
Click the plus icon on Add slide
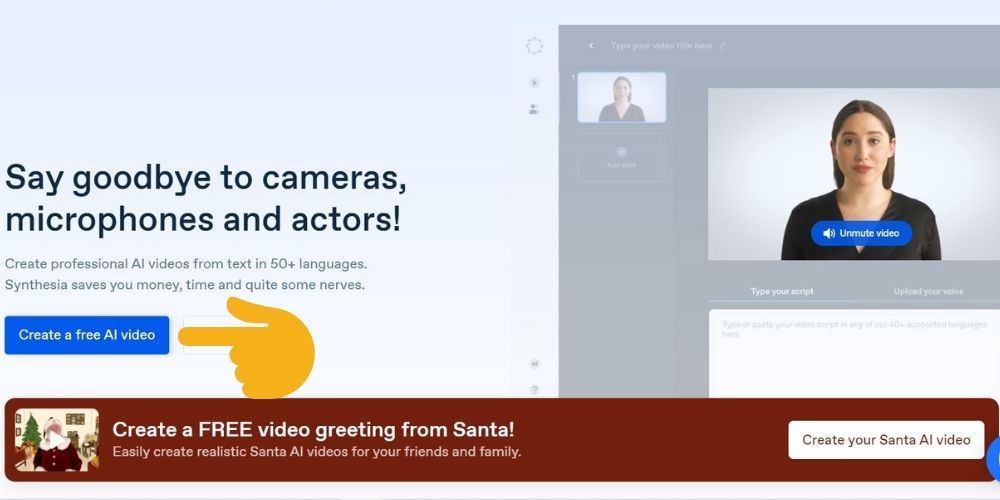click(622, 152)
